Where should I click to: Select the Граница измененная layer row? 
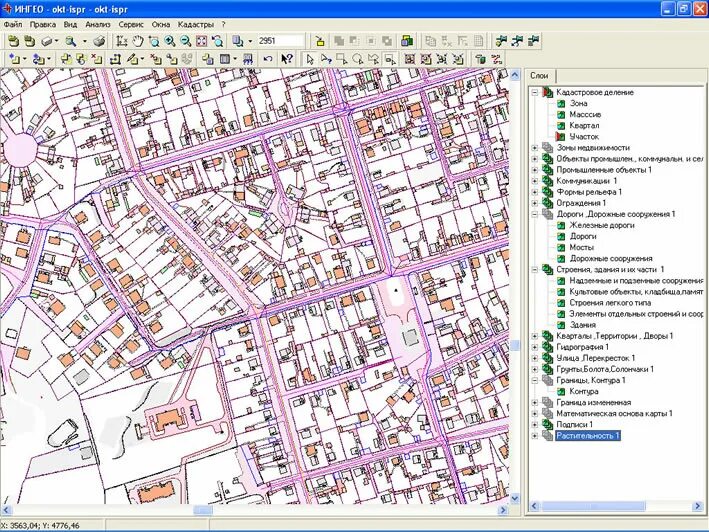[593, 402]
